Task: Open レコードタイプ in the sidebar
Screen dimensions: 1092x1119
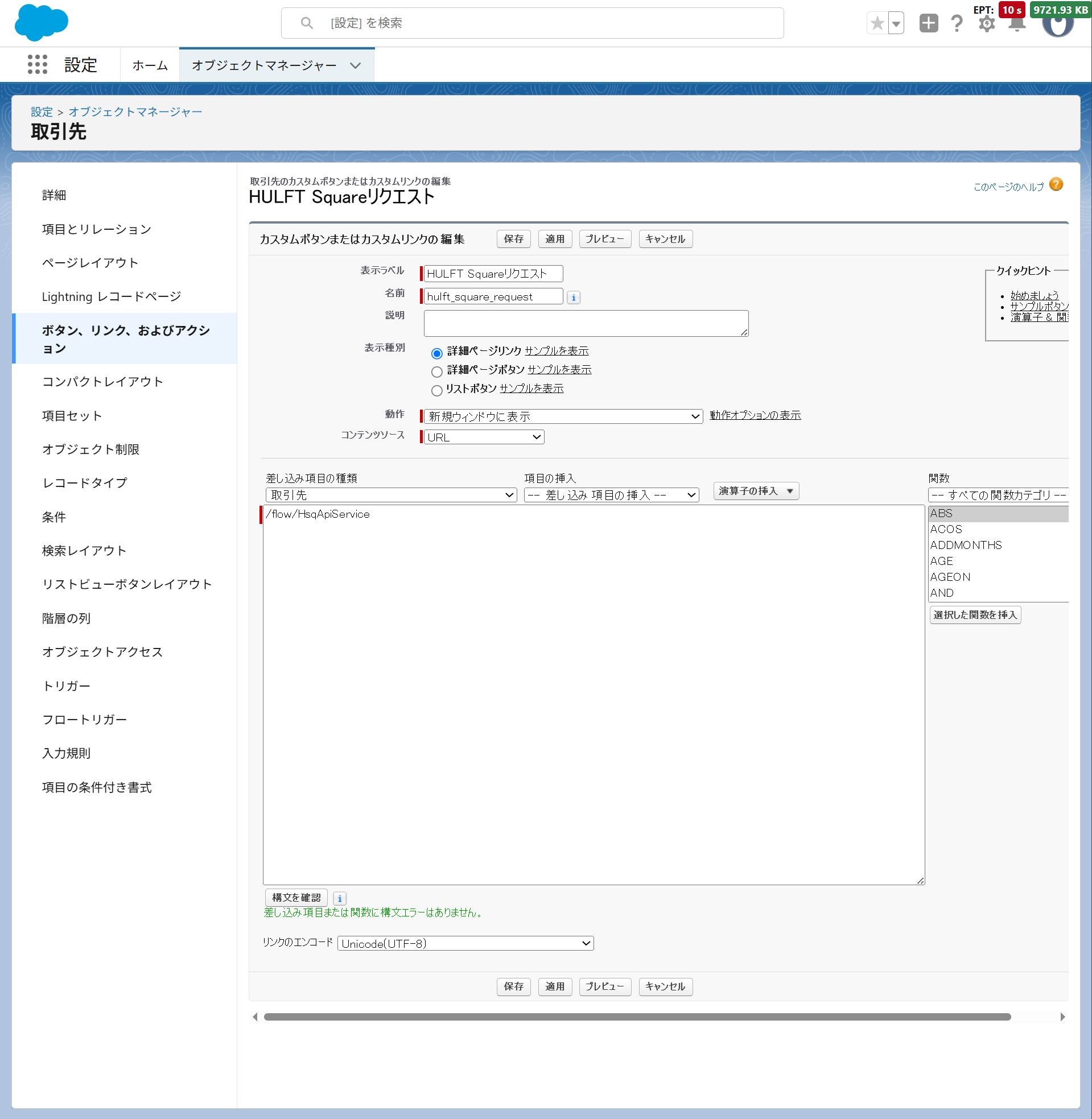Action: click(85, 482)
